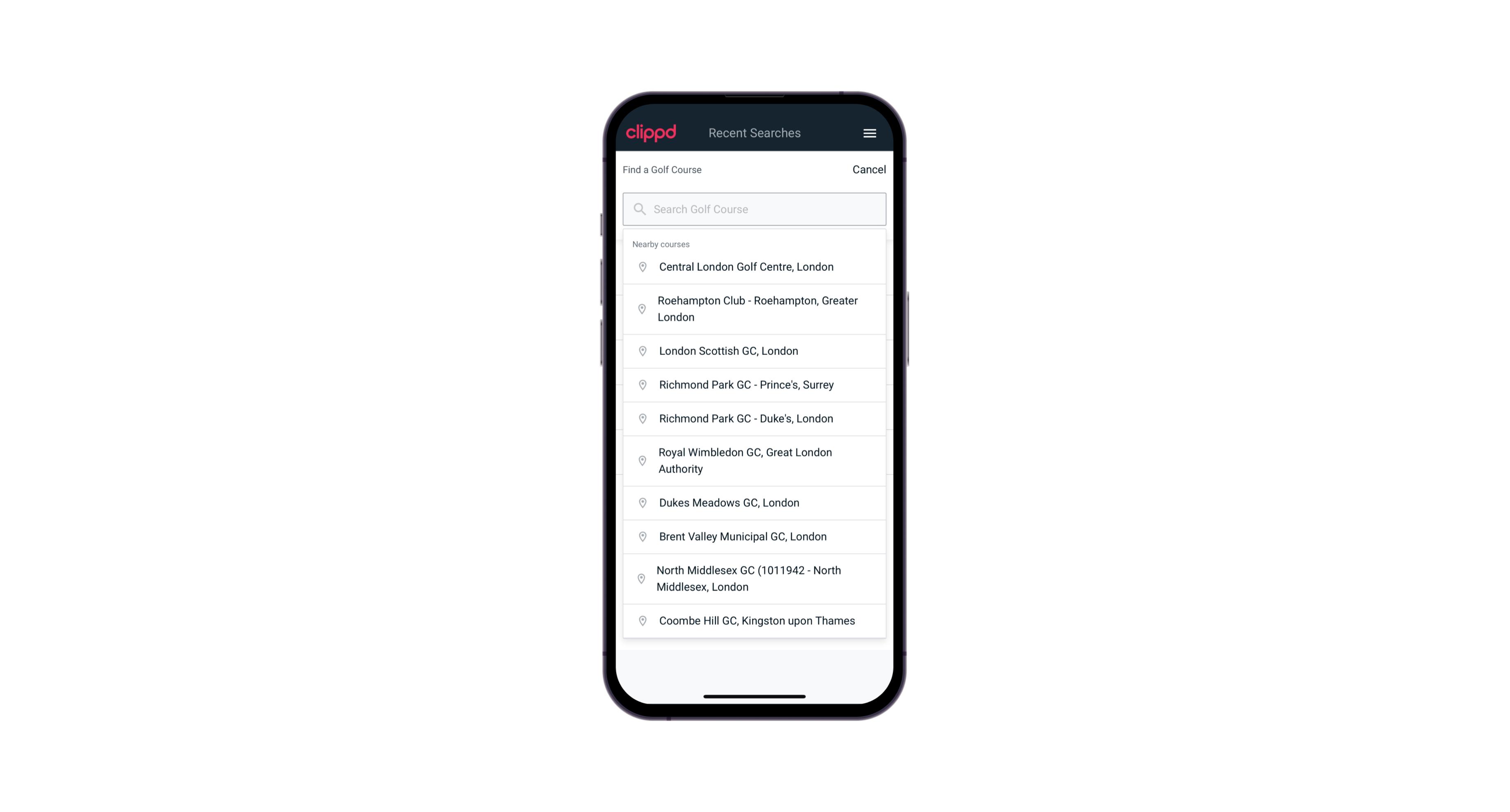Select Richmond Park GC Prince's Surrey
Image resolution: width=1510 pixels, height=812 pixels.
(x=754, y=384)
